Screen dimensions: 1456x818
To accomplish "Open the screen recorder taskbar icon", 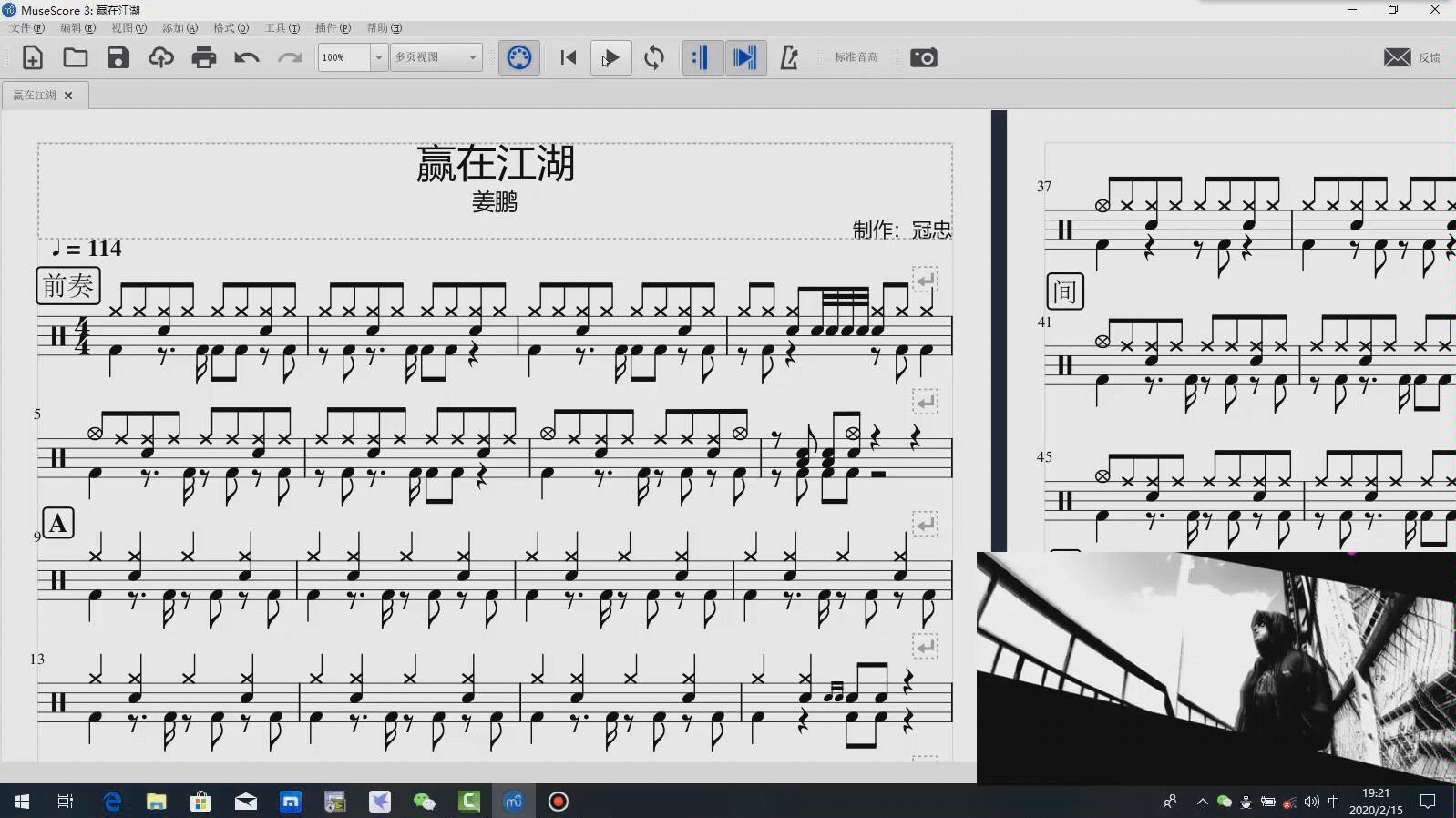I will (559, 802).
